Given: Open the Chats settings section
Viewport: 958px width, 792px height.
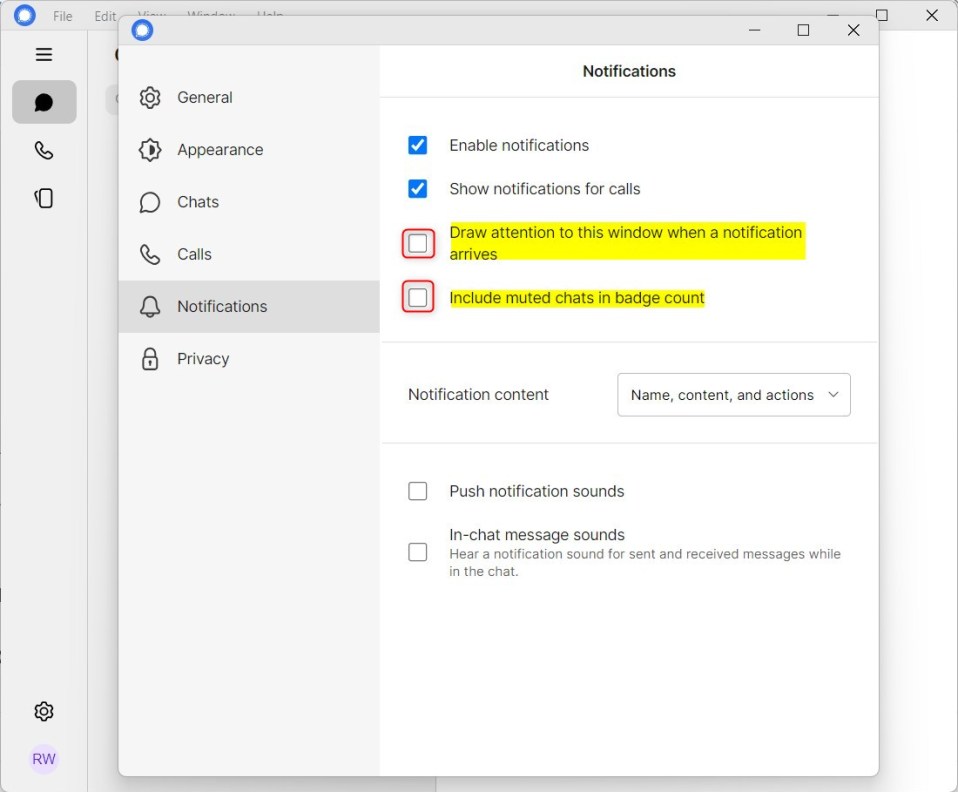Looking at the screenshot, I should pyautogui.click(x=197, y=201).
